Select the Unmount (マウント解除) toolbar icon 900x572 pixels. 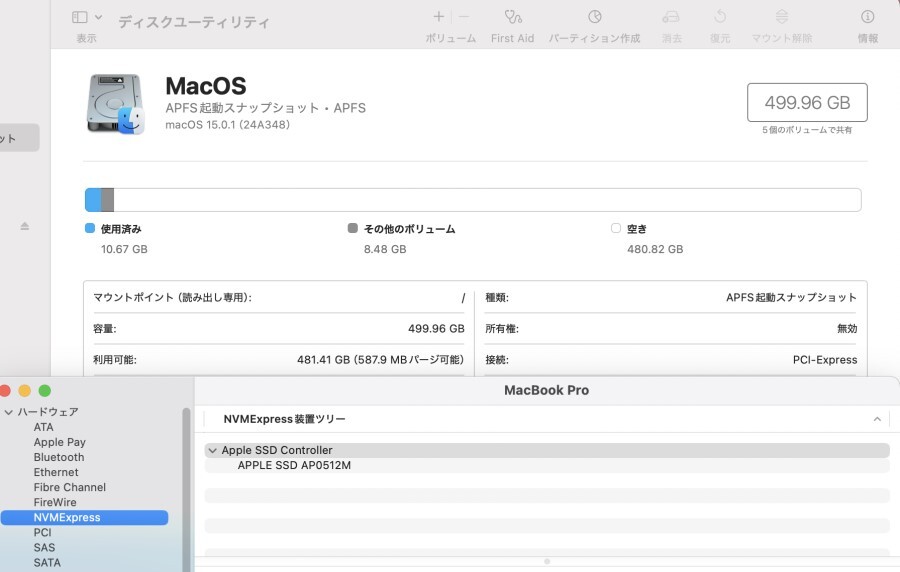pos(782,17)
